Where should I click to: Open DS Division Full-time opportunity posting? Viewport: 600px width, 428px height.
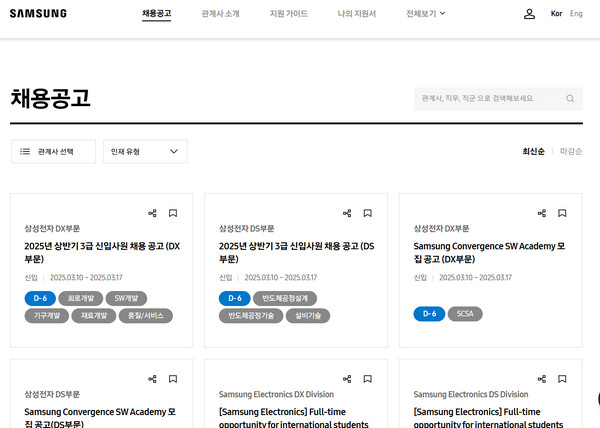[x=488, y=418]
